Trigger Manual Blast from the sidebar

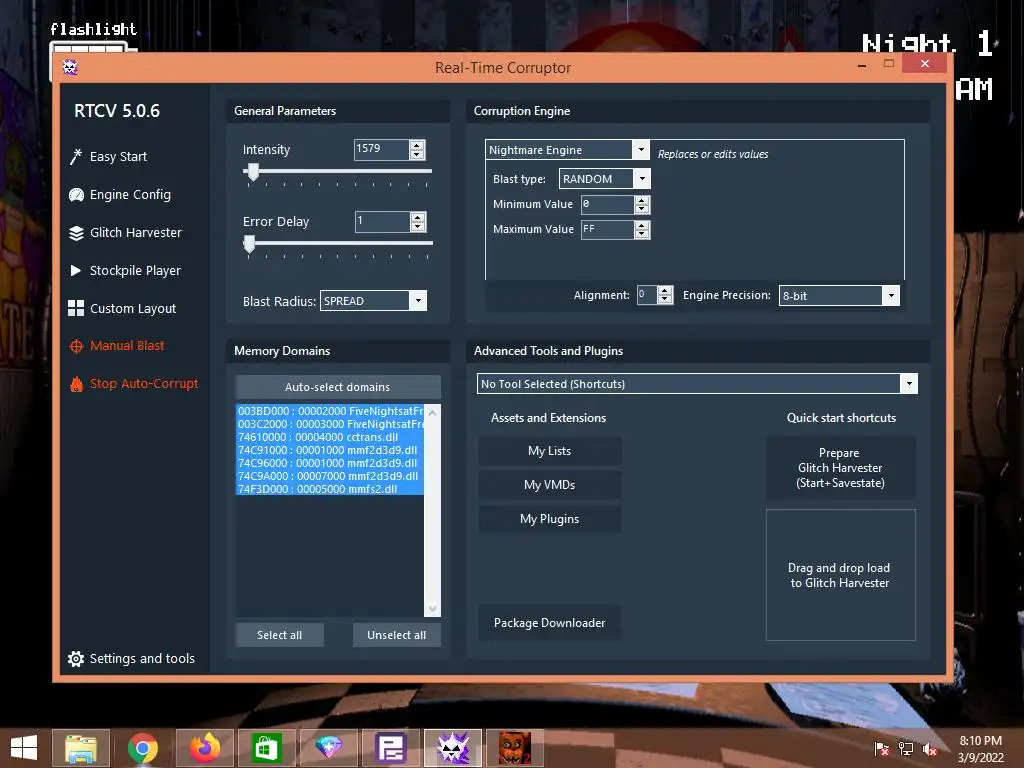pyautogui.click(x=127, y=346)
